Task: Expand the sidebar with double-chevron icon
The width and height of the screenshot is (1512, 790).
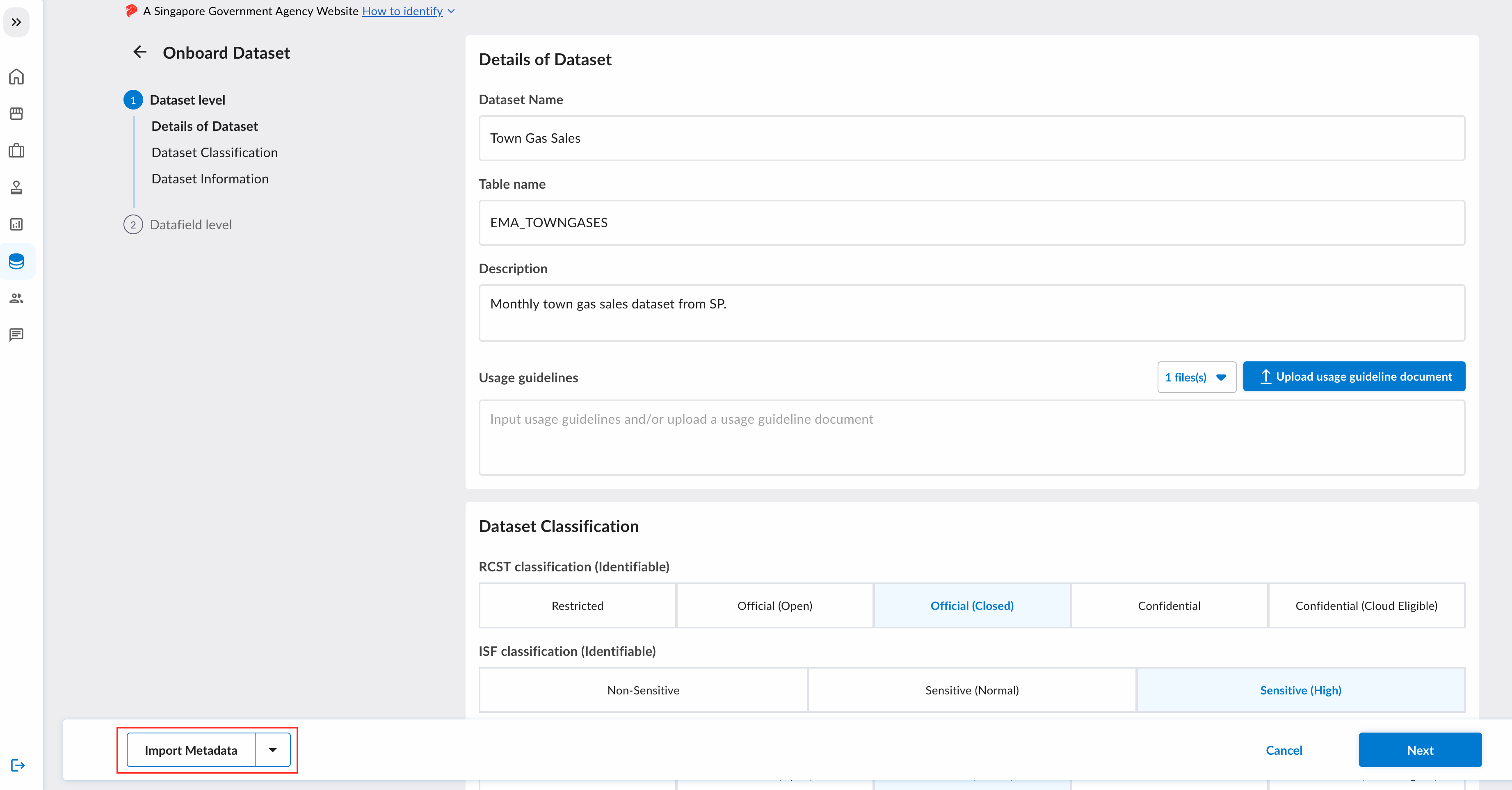Action: (x=16, y=22)
